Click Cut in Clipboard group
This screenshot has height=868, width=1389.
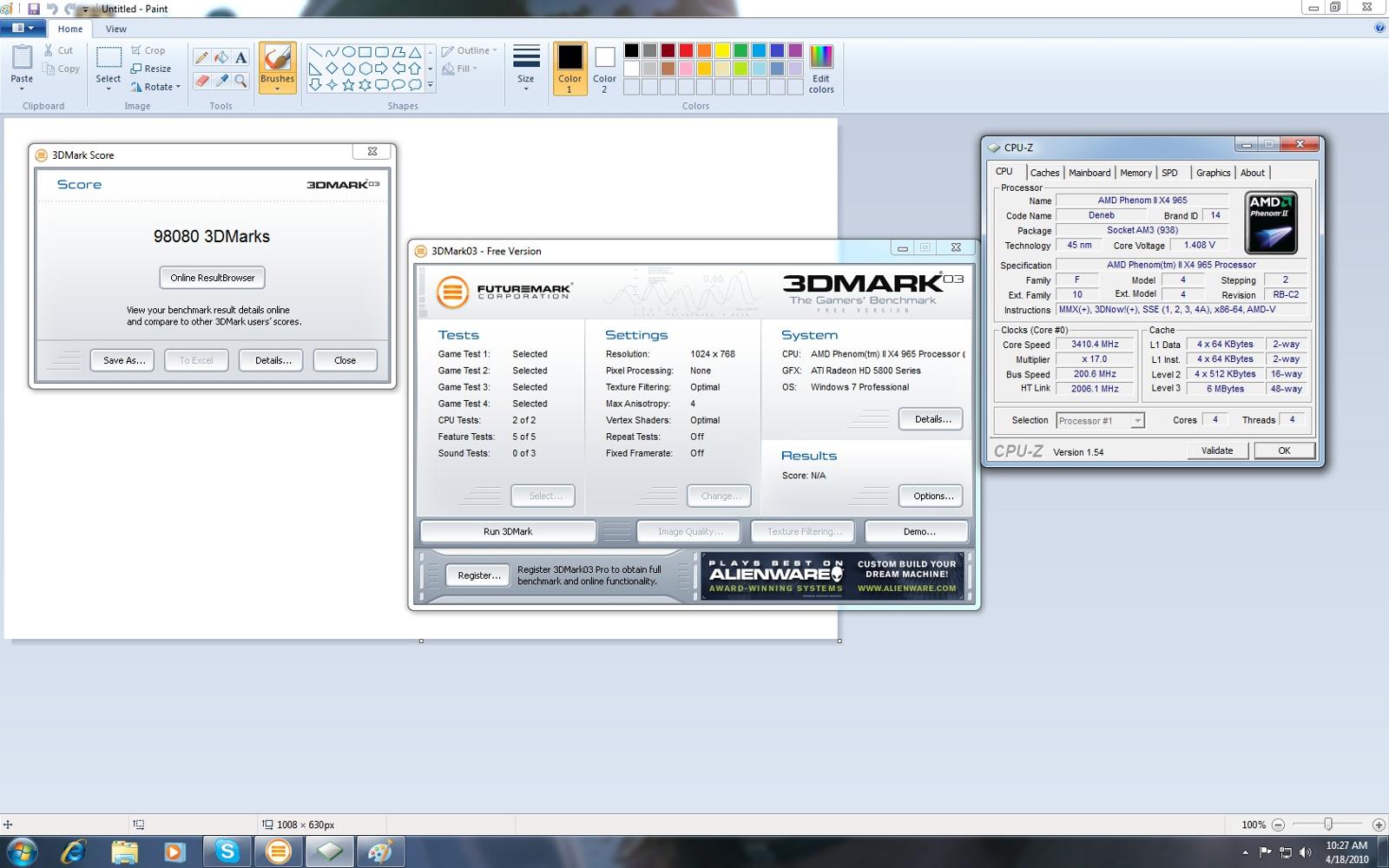[x=58, y=50]
